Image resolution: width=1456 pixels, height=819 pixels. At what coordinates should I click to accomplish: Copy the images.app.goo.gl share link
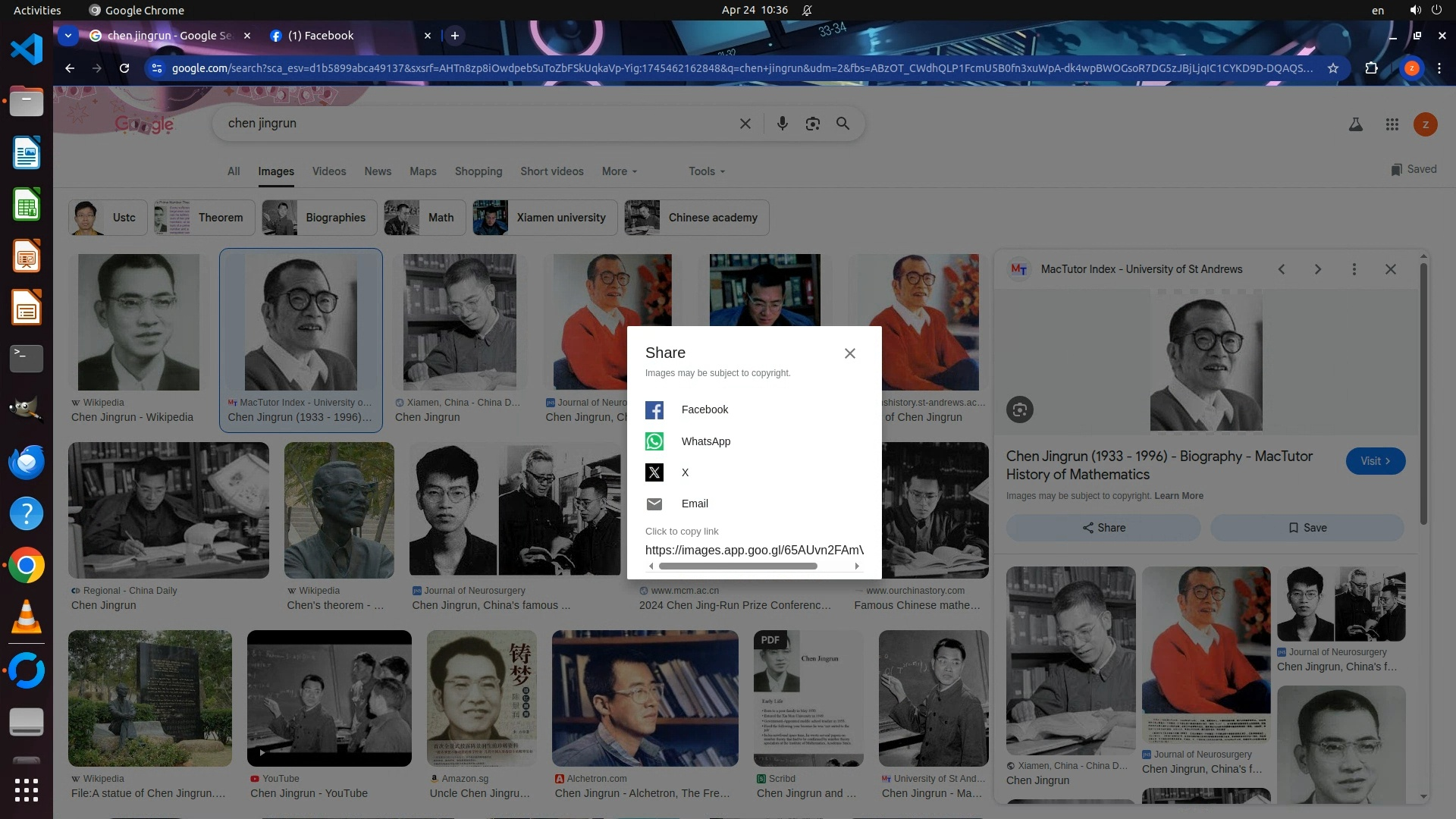click(x=753, y=550)
